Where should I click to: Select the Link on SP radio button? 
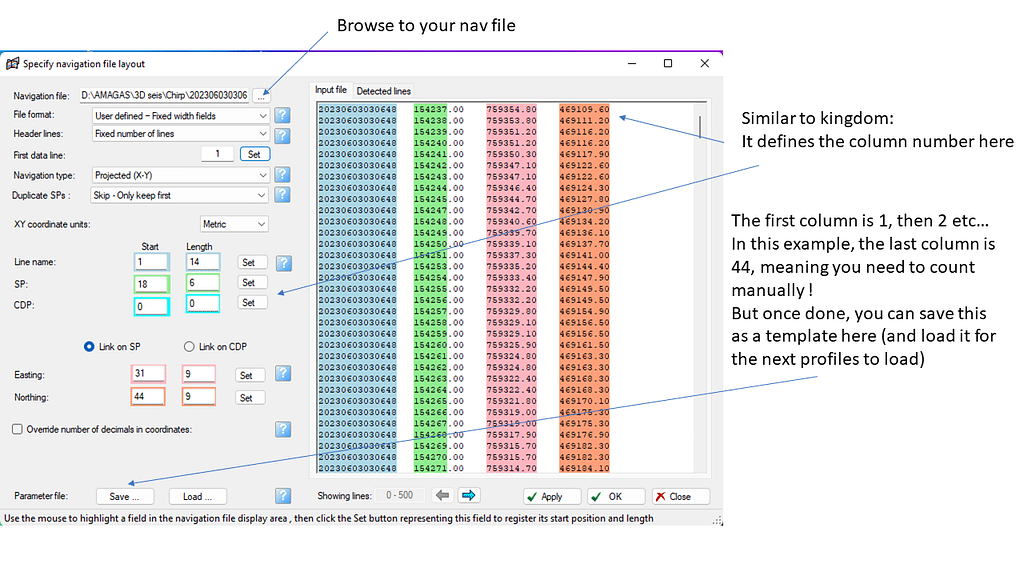tap(89, 347)
